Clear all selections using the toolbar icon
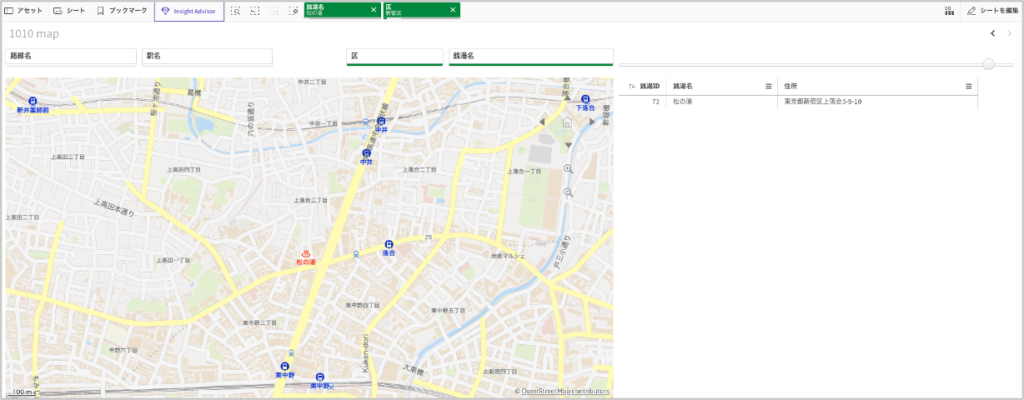Viewport: 1024px width, 400px height. point(293,10)
